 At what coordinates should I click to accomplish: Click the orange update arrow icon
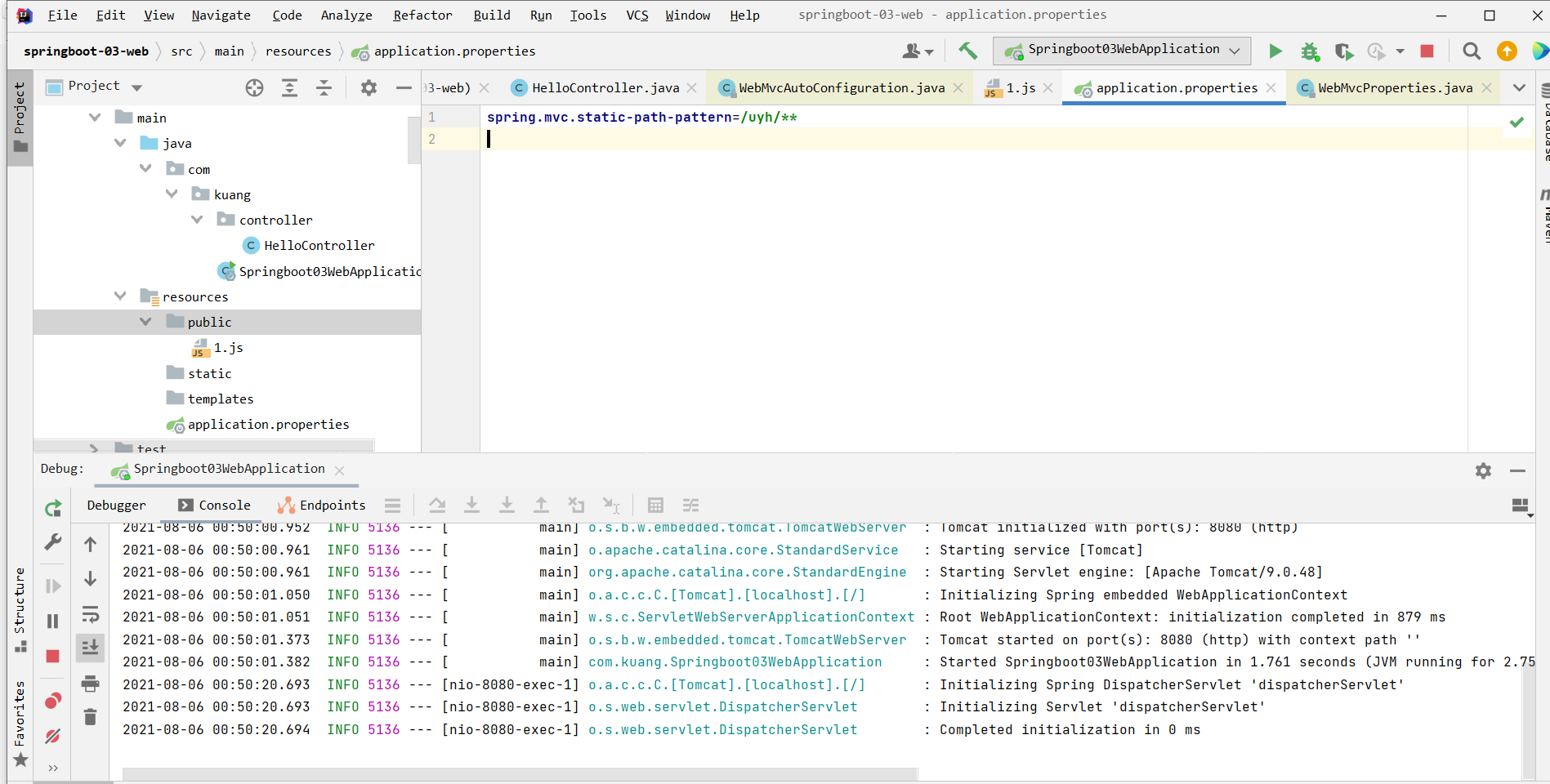[x=1507, y=51]
